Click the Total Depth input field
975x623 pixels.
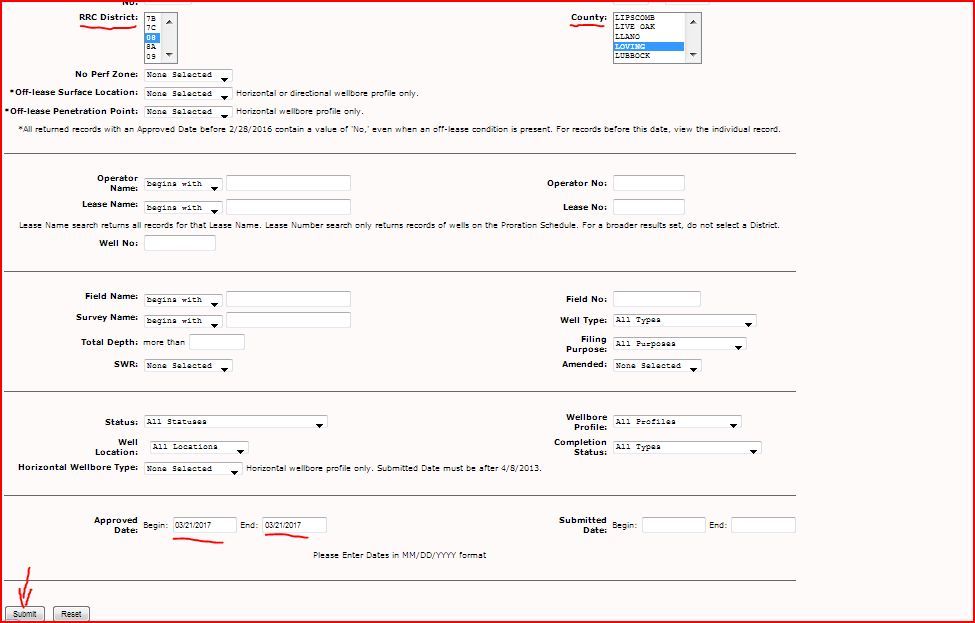[x=217, y=342]
